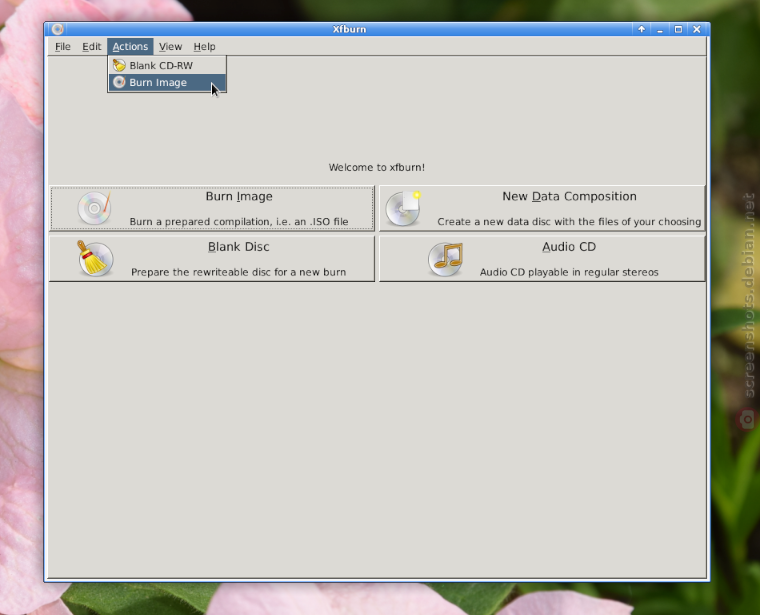Open the File menu
The height and width of the screenshot is (615, 760).
click(x=63, y=47)
